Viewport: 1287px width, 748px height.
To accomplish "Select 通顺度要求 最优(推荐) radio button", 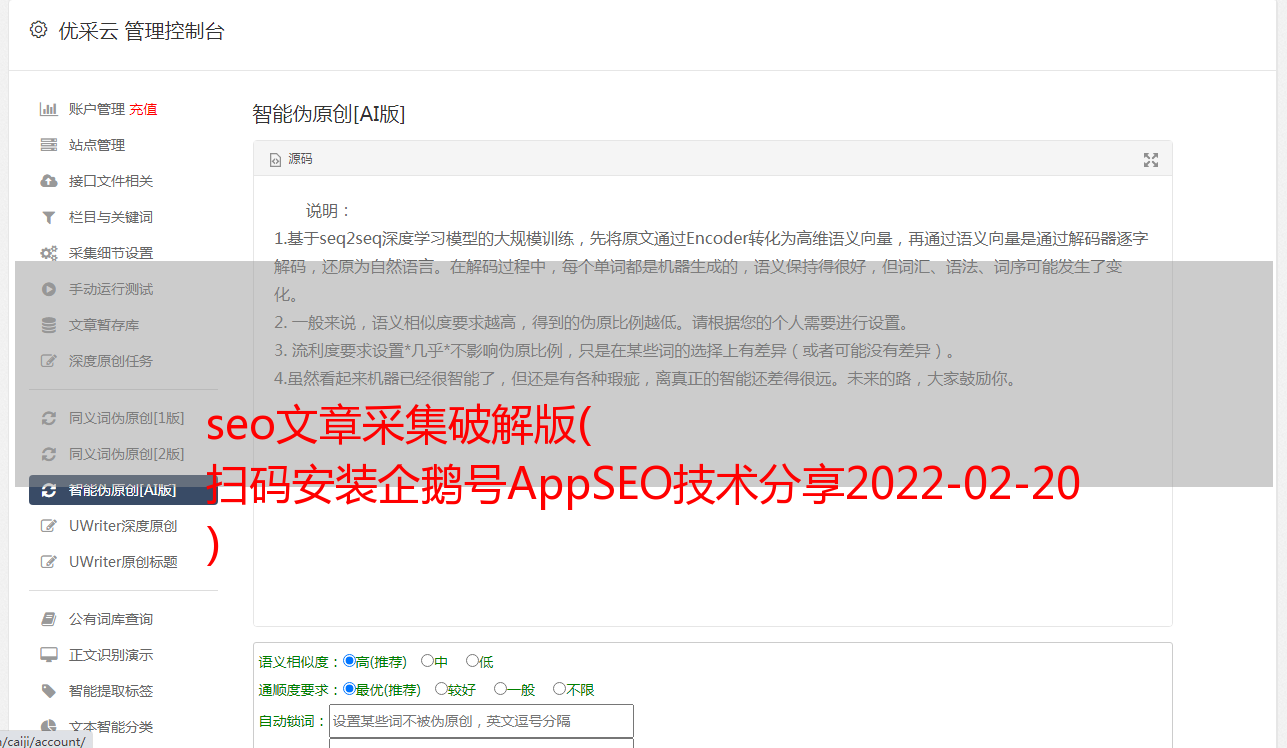I will coord(349,689).
